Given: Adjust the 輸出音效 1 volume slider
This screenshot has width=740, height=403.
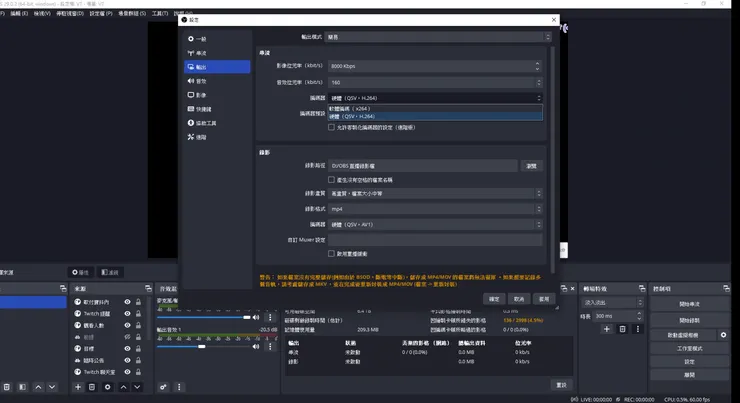Looking at the screenshot, I should (204, 346).
